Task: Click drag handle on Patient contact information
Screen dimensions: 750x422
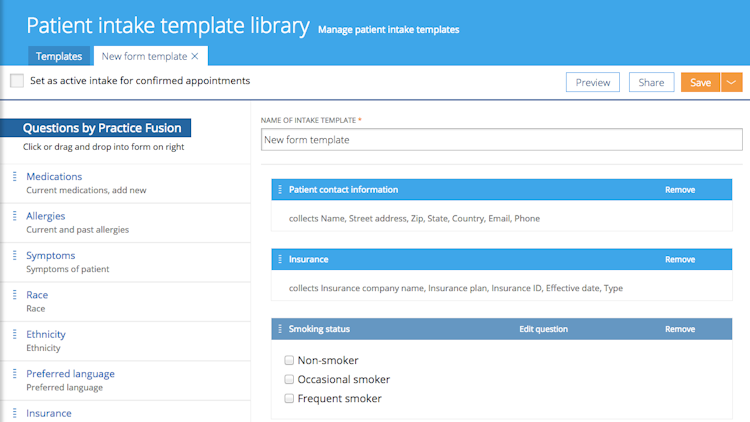Action: click(279, 190)
